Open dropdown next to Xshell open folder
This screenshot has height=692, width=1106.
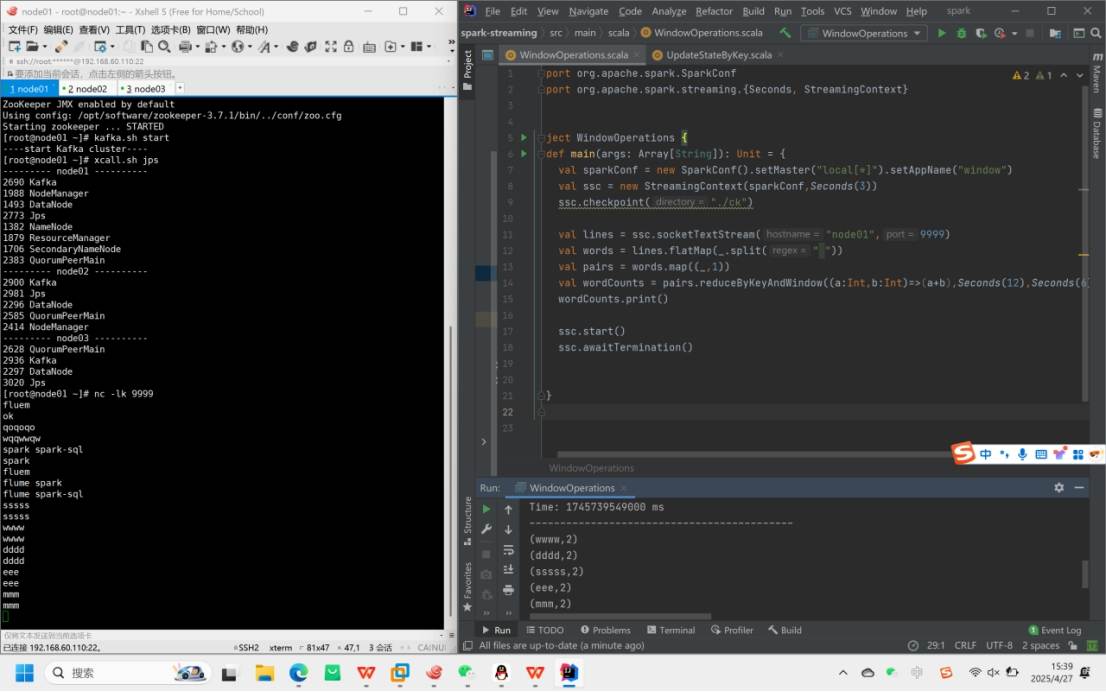click(x=44, y=47)
